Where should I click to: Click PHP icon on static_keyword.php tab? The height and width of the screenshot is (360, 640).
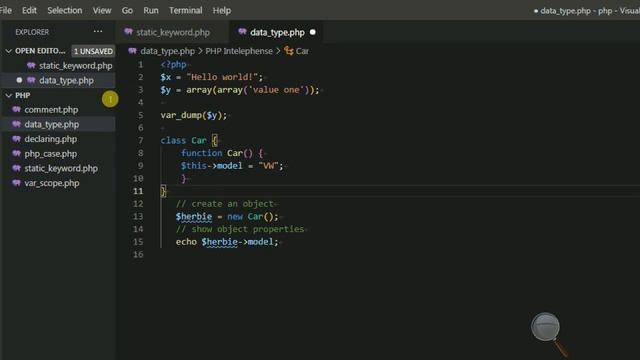click(x=129, y=32)
